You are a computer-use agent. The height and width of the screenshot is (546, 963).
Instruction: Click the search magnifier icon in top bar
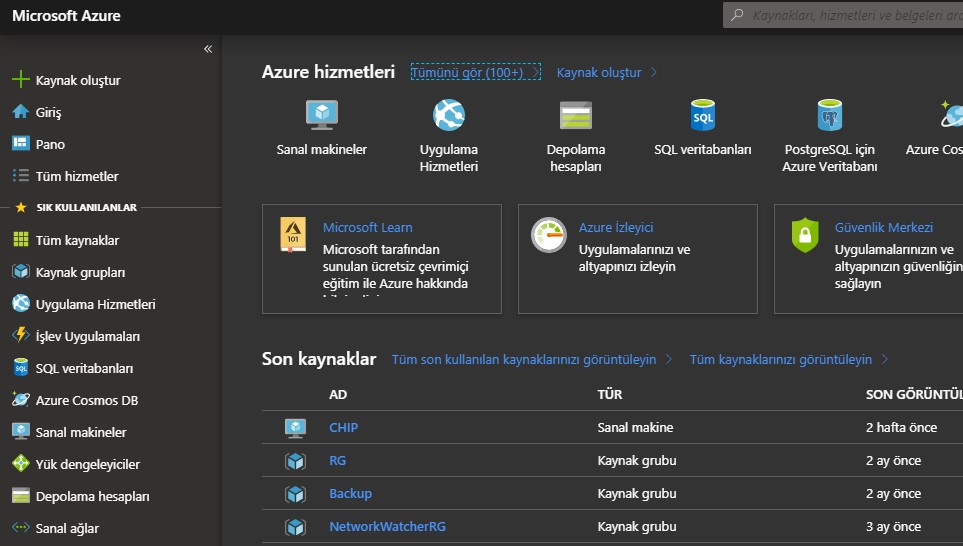pos(737,15)
